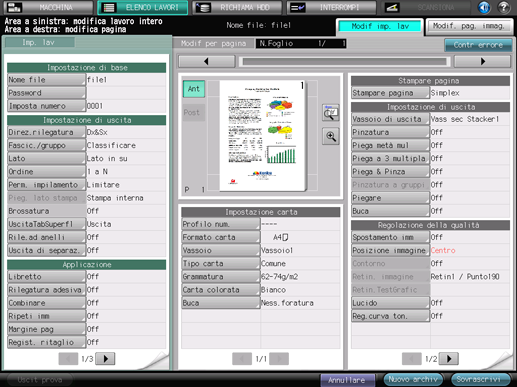Click the sheet navigation scrollbar track
Viewport: 517px width, 387px height.
(x=345, y=61)
